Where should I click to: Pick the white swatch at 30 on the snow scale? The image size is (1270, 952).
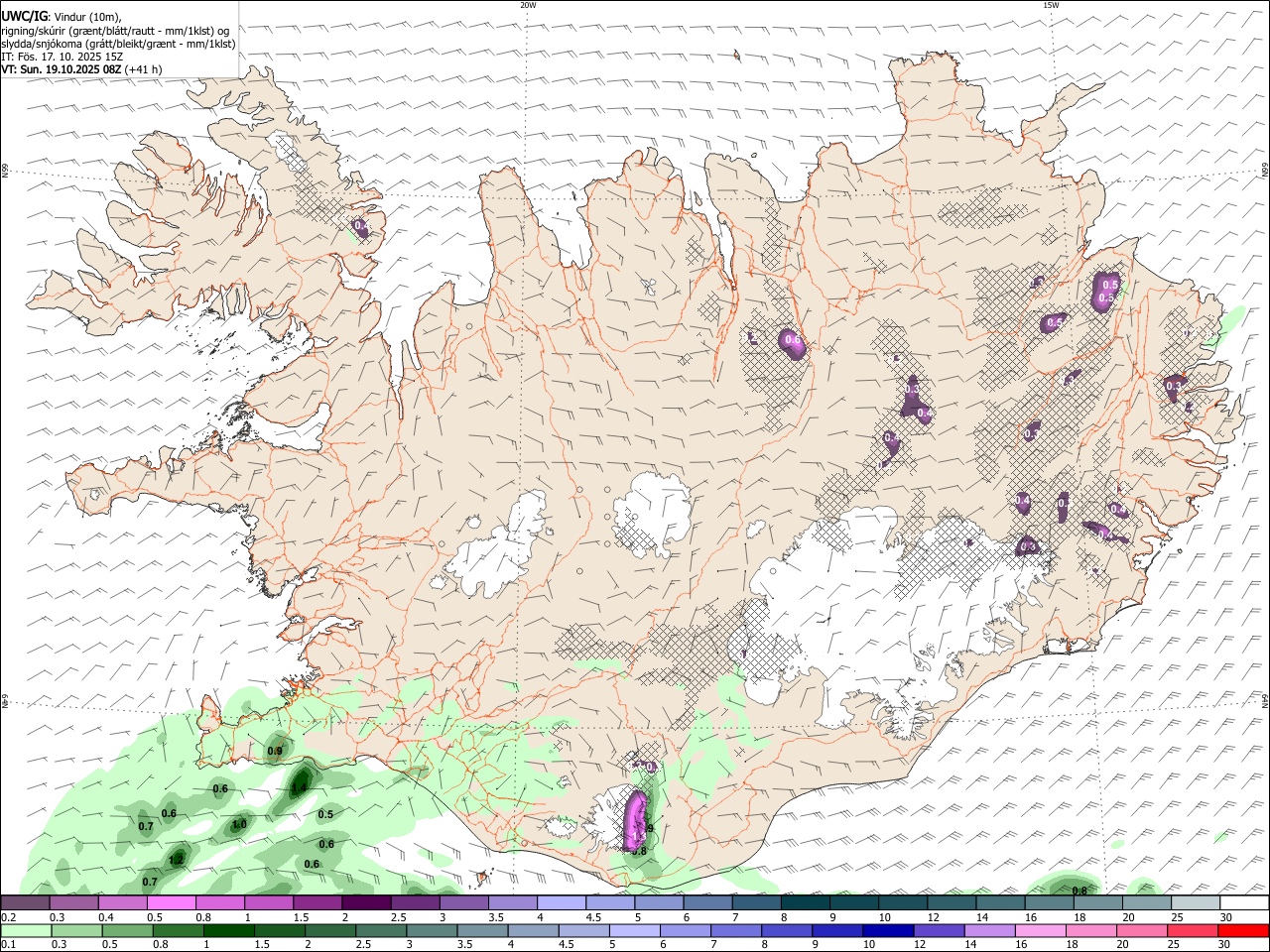point(1244,903)
